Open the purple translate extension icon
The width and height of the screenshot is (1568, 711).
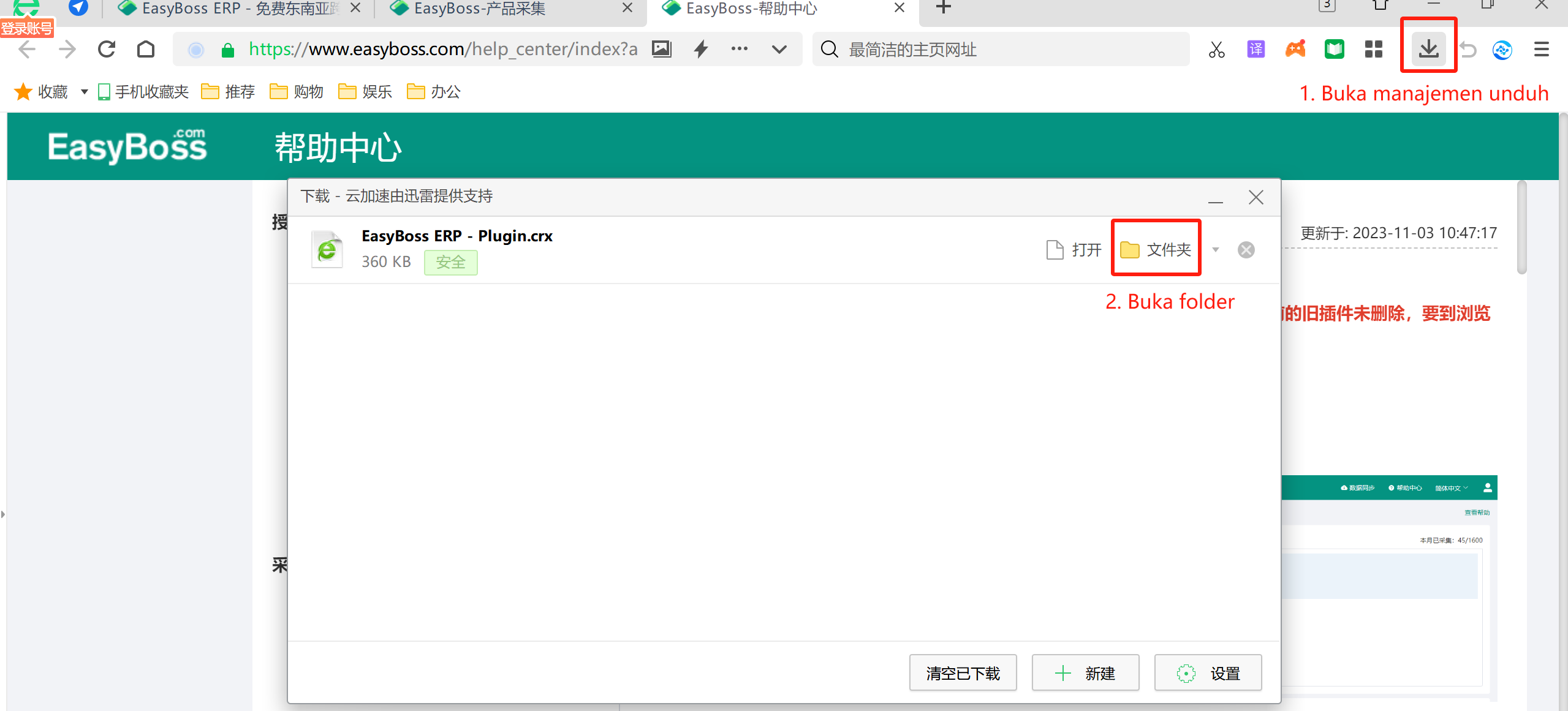click(1256, 49)
